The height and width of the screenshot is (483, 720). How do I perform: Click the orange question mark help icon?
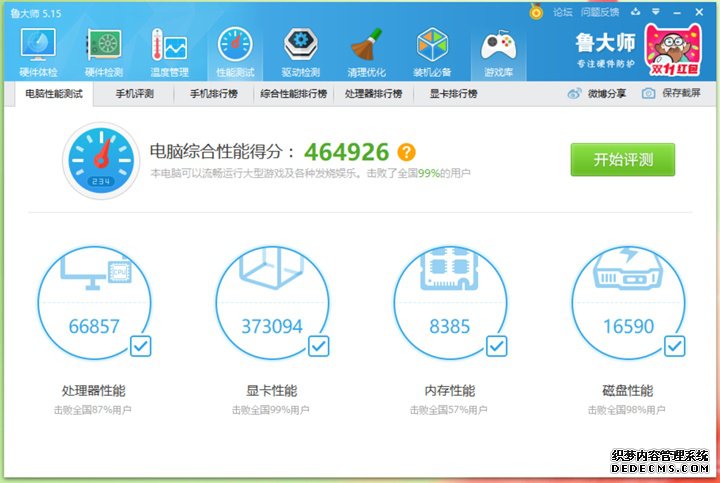(x=406, y=152)
